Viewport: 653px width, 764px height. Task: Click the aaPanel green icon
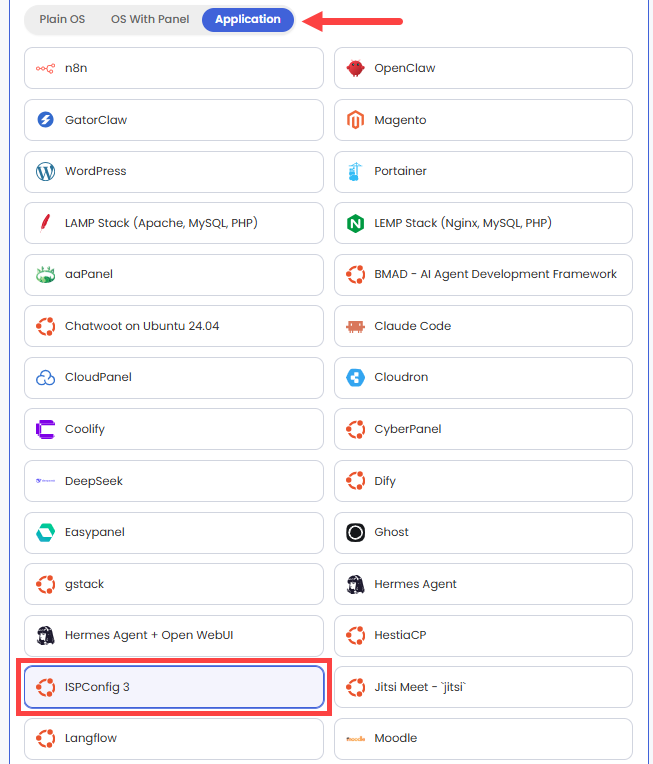tap(45, 275)
